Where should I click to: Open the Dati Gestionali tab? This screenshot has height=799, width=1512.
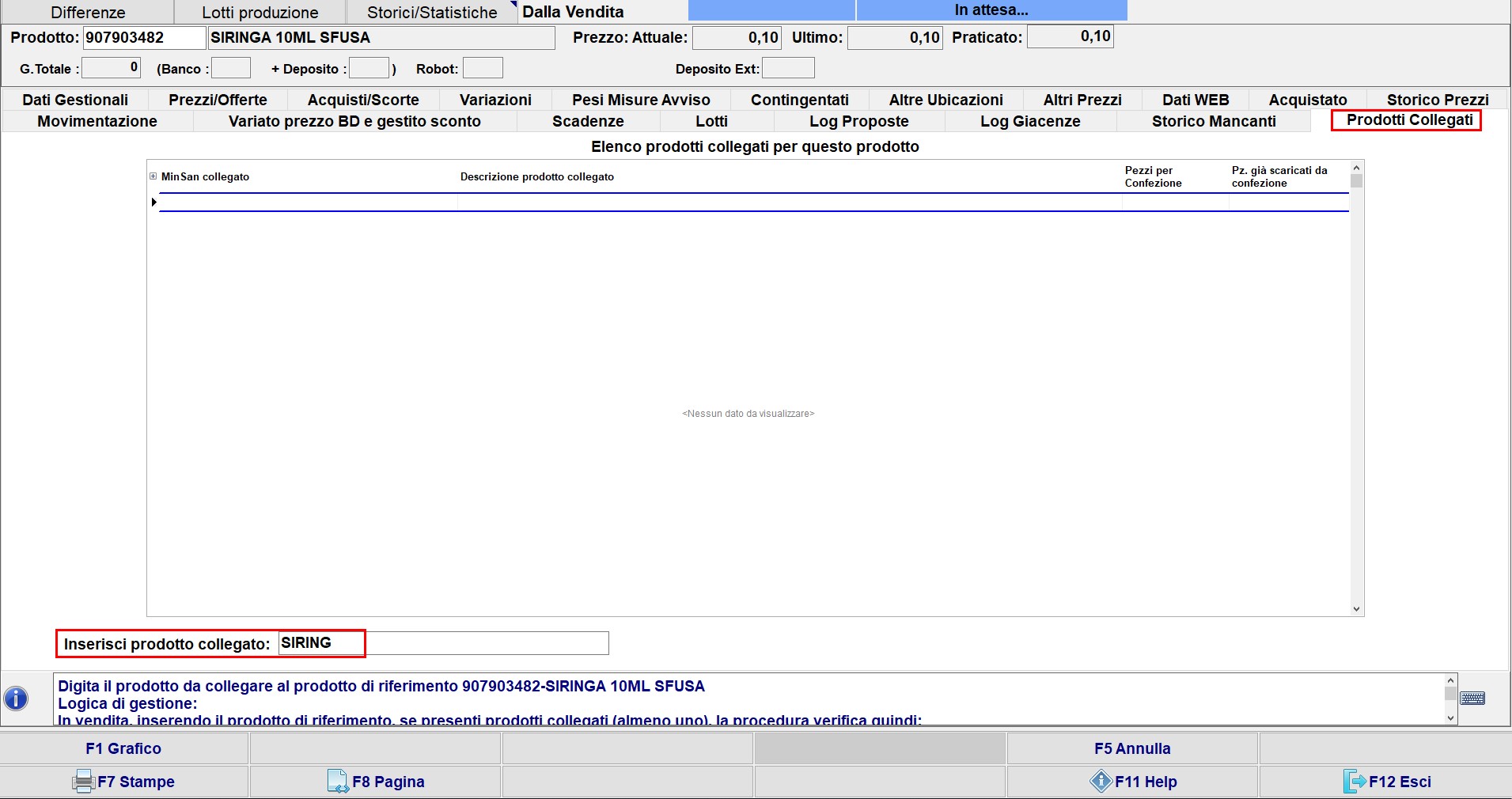click(75, 100)
